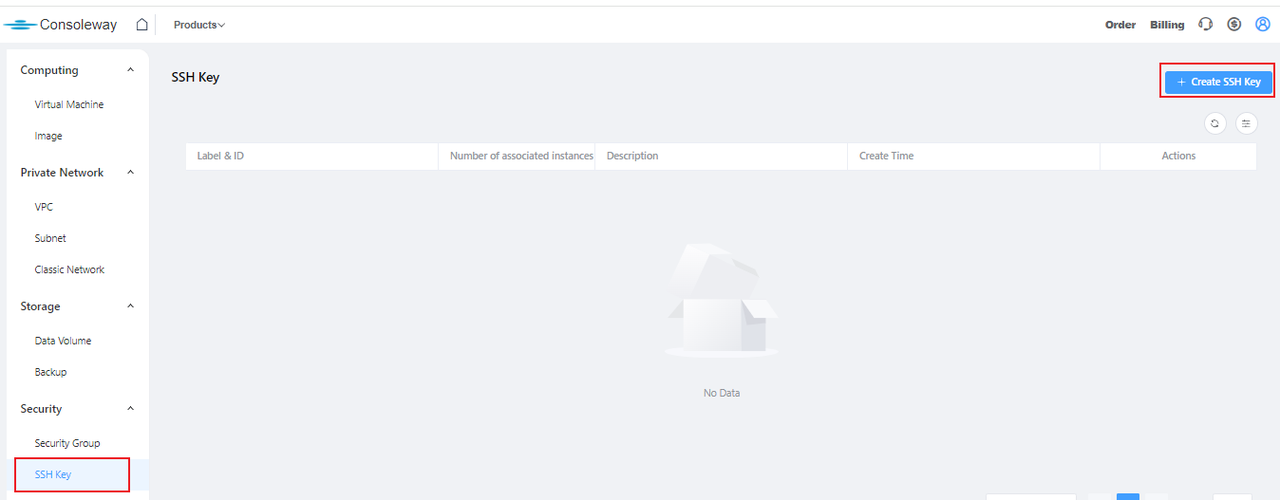The height and width of the screenshot is (500, 1280).
Task: Click the Consoleway logo
Action: (x=61, y=25)
